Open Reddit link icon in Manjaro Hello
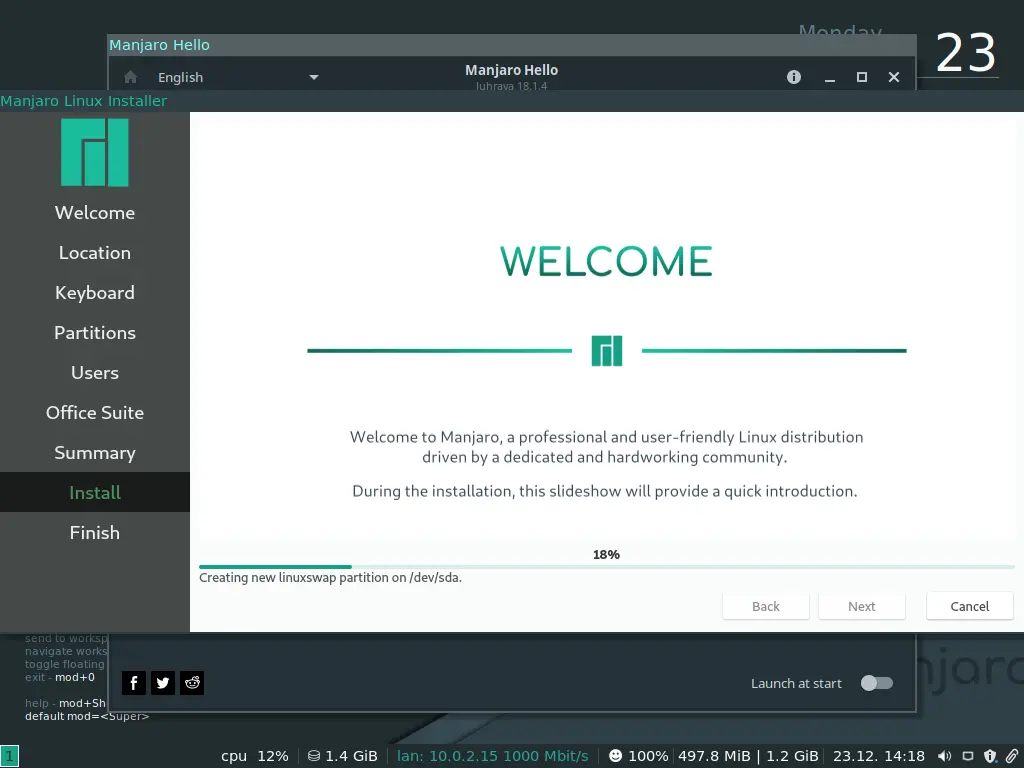 pos(192,683)
